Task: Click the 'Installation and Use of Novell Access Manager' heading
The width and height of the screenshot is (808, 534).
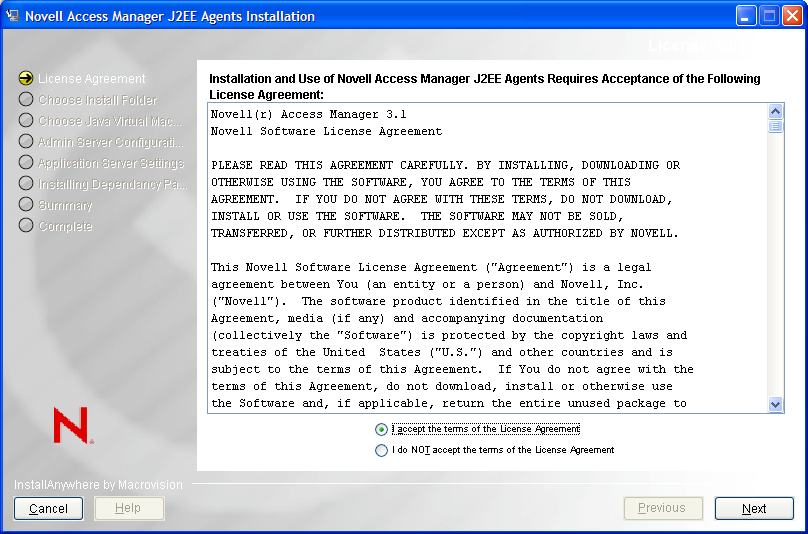Action: coord(484,87)
